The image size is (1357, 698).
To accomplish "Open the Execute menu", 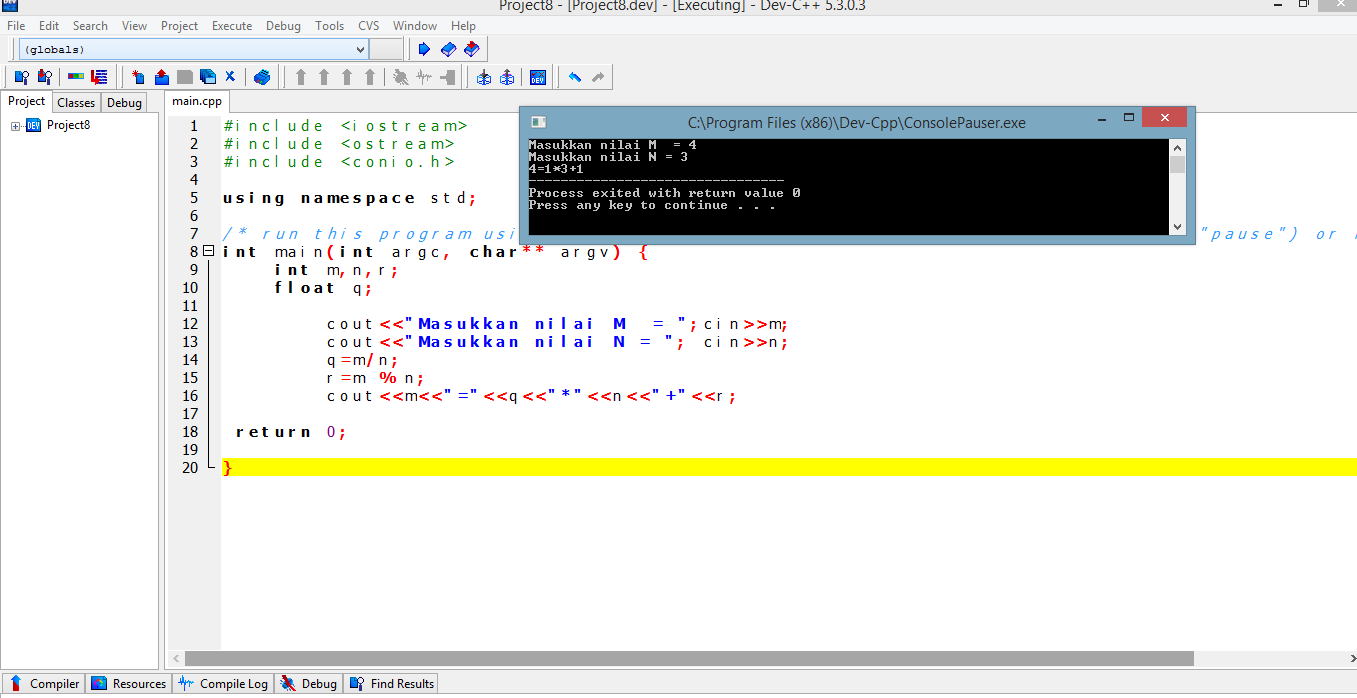I will [x=232, y=26].
